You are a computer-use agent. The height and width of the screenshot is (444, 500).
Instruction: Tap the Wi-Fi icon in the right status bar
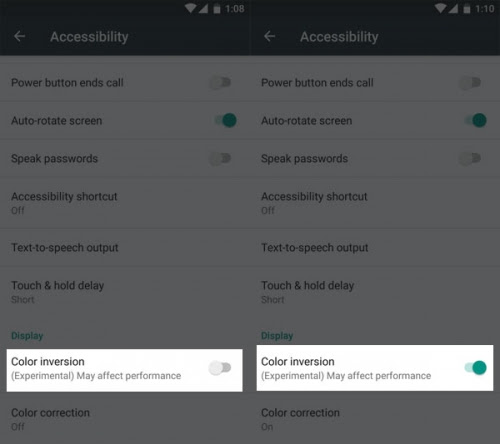click(441, 8)
